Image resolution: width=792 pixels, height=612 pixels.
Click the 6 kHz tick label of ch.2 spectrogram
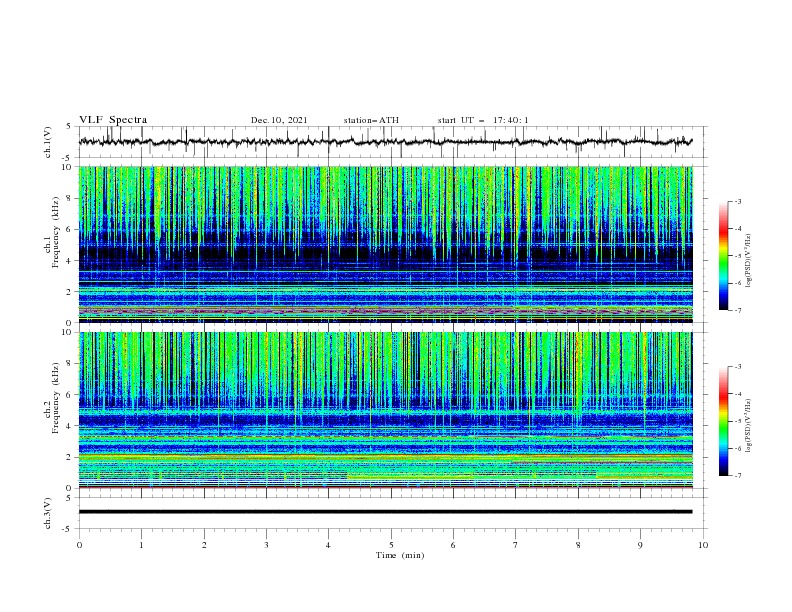click(x=70, y=395)
